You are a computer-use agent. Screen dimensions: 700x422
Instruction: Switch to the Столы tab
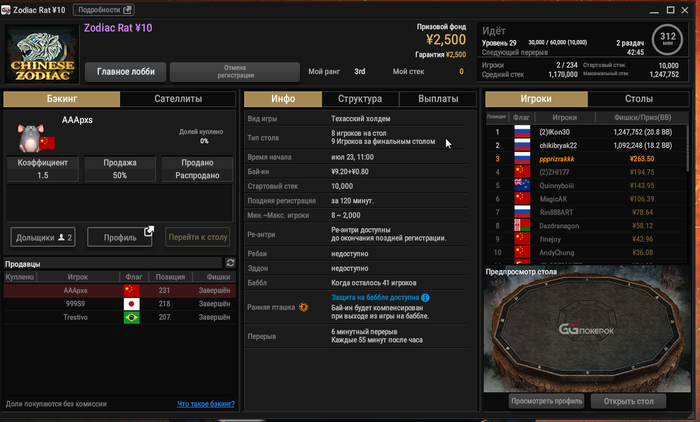pos(639,99)
